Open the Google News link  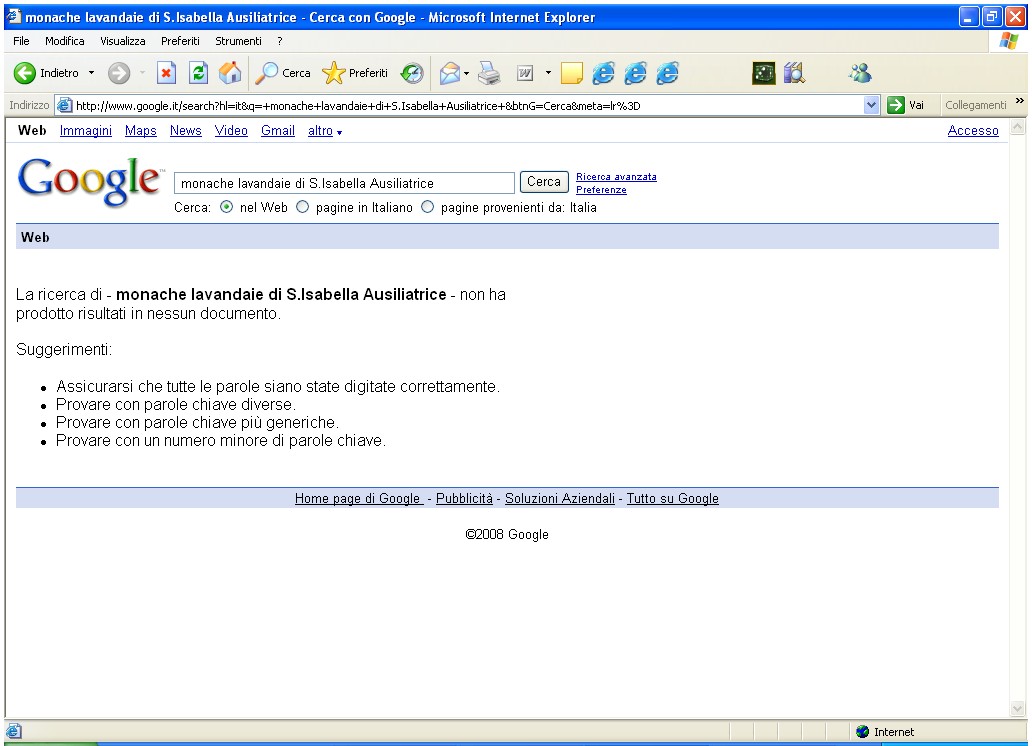pos(186,130)
